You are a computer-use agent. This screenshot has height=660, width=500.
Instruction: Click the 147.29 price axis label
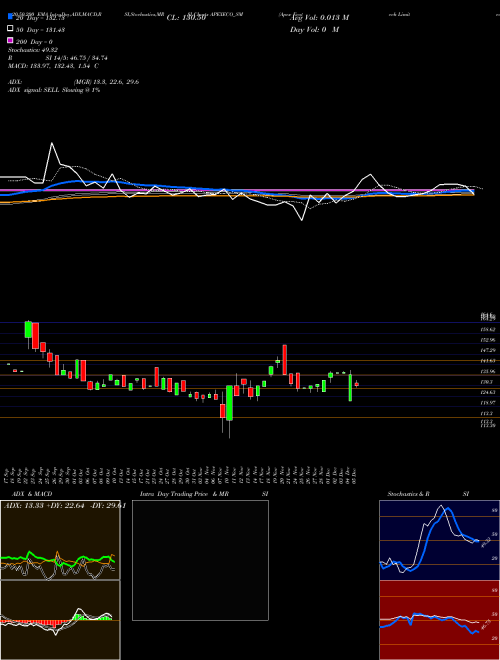pyautogui.click(x=487, y=350)
